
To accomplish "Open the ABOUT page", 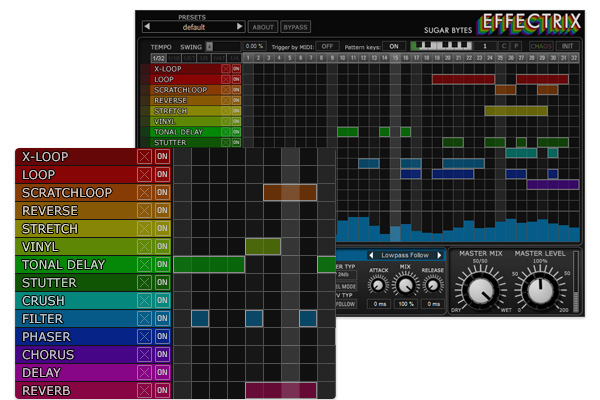I will [263, 27].
